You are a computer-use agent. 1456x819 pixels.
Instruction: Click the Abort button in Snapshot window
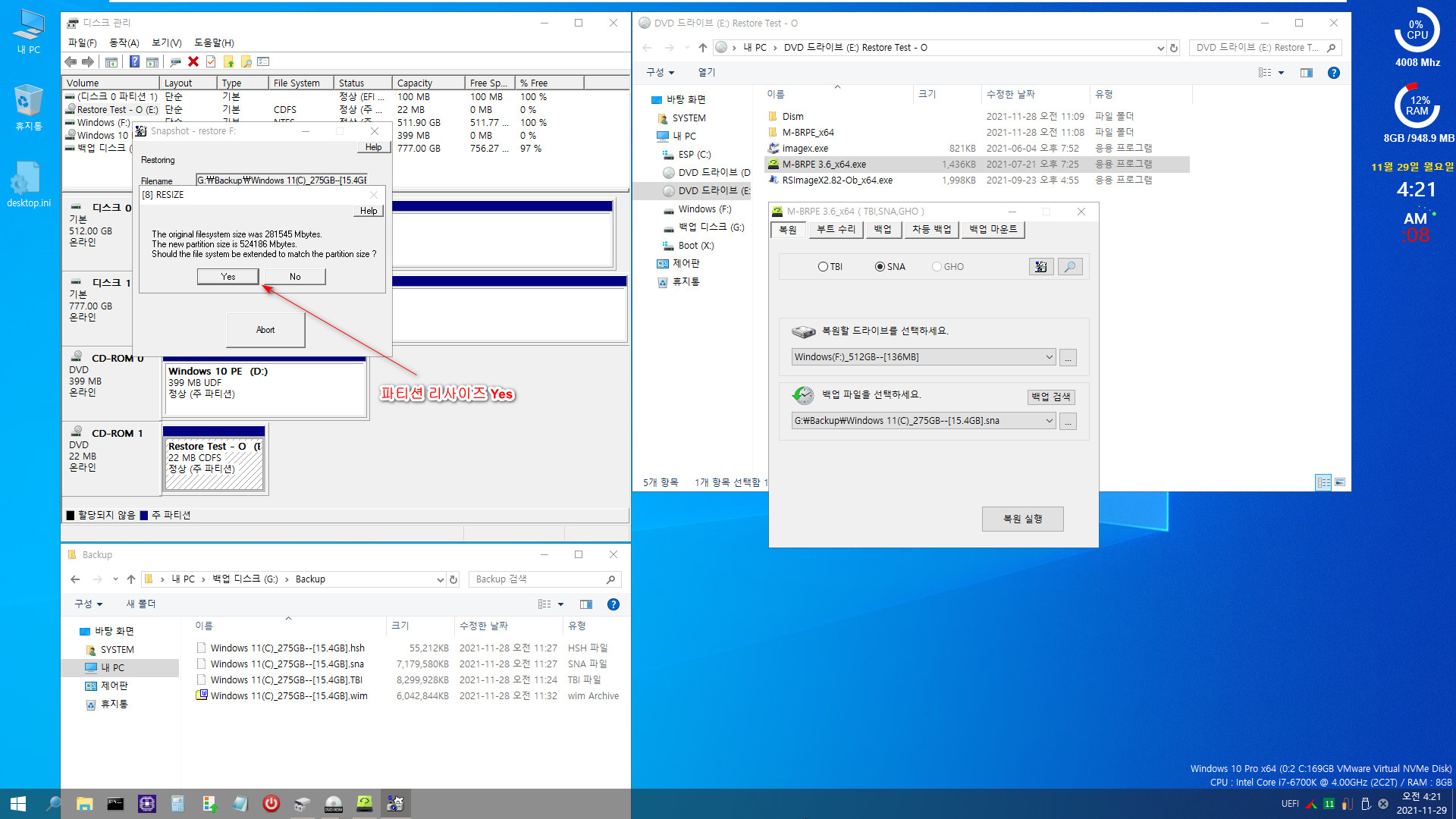click(265, 330)
